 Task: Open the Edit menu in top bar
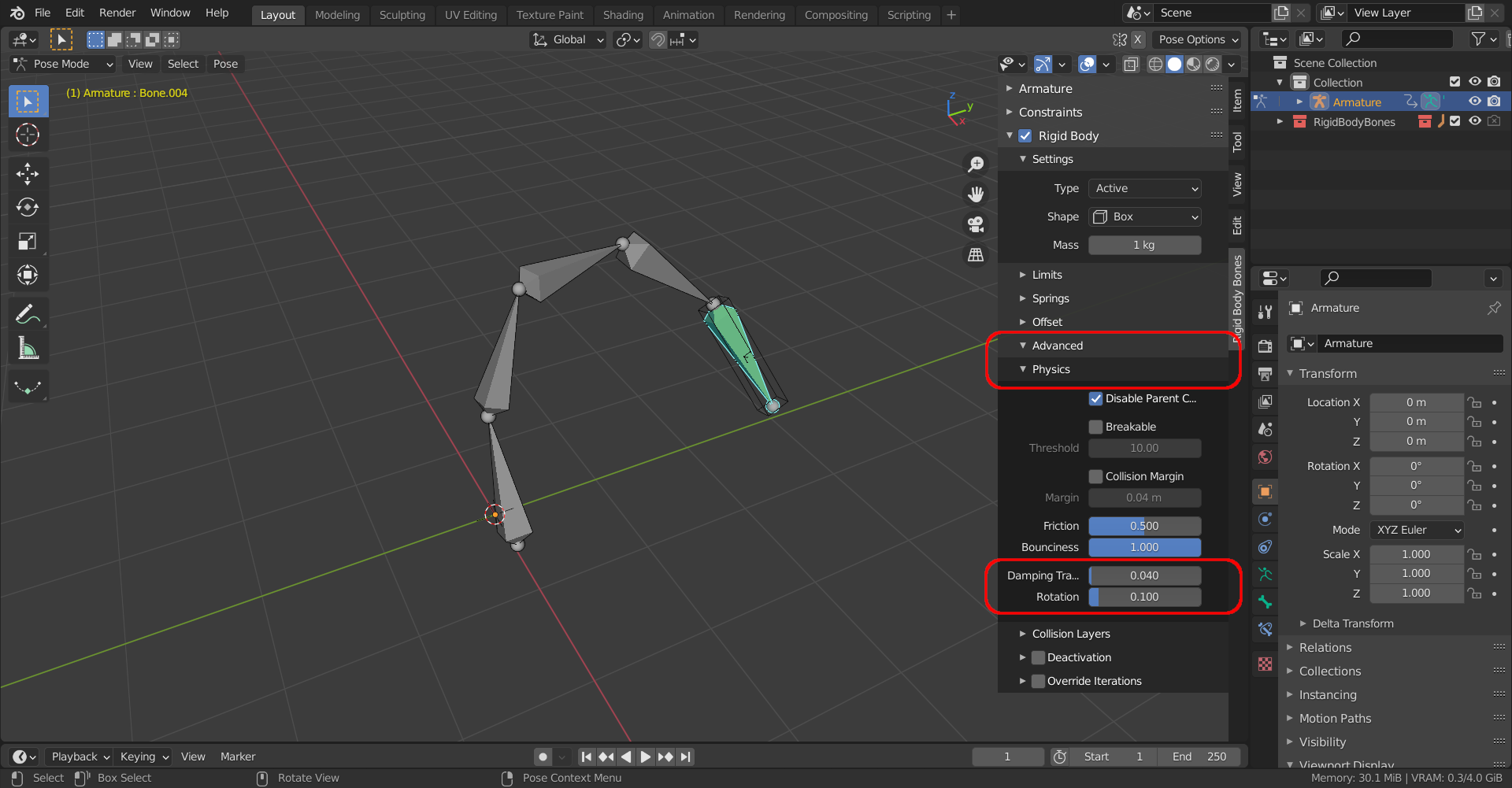[75, 13]
